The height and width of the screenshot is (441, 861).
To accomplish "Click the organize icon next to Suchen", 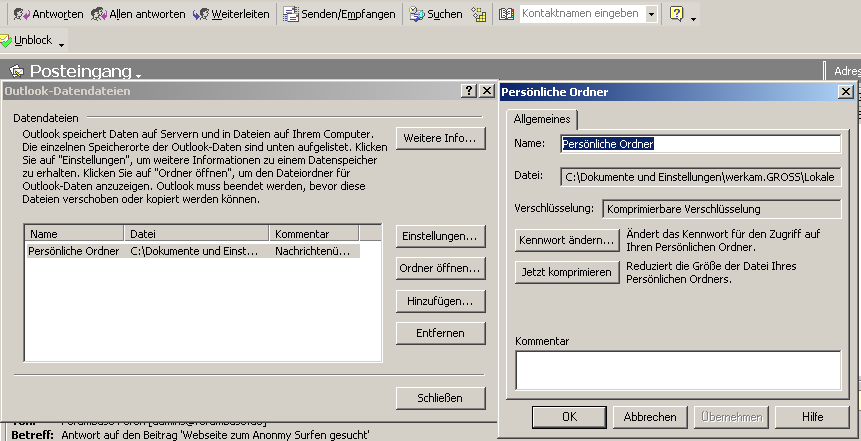I will [479, 15].
